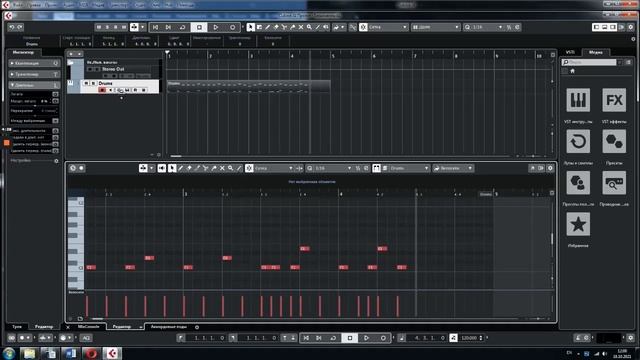
Task: Switch to the MixConsole lower zone tab
Action: click(x=89, y=327)
